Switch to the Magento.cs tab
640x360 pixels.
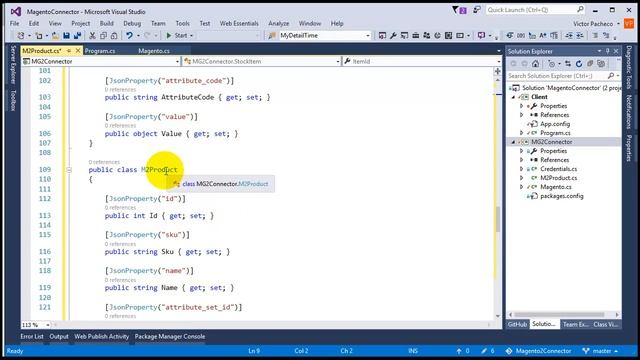[154, 51]
